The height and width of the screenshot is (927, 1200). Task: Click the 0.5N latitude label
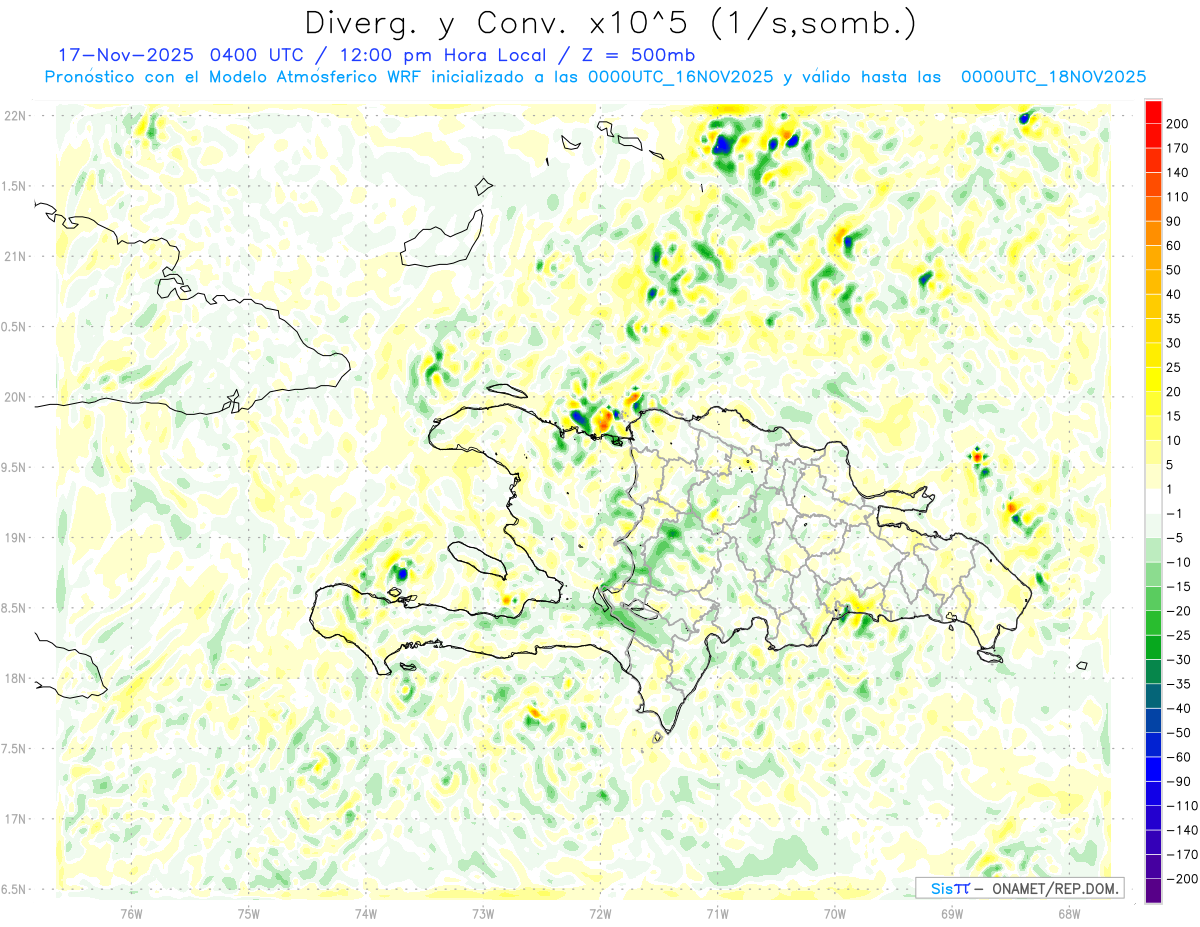point(15,327)
